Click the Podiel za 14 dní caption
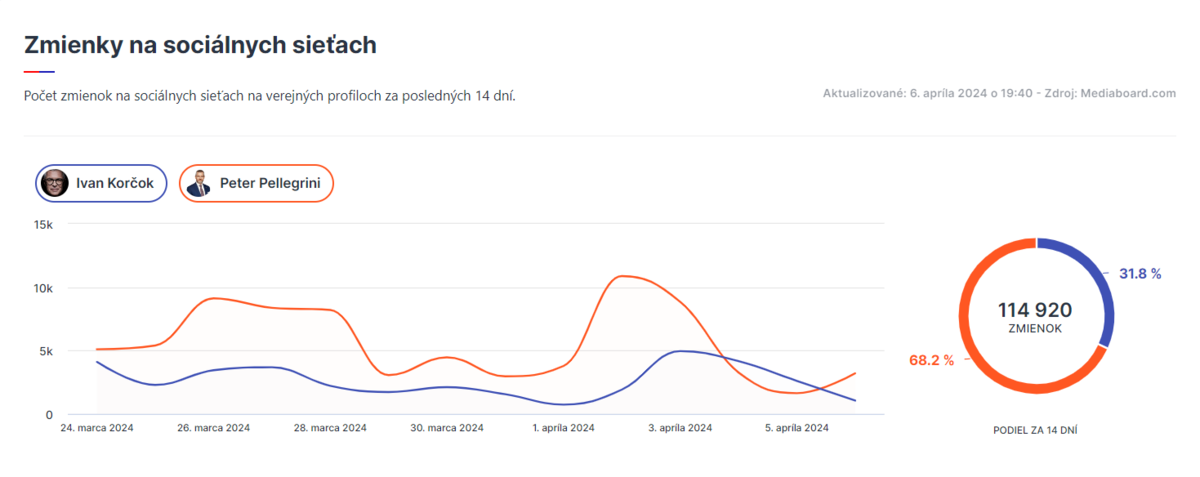Viewport: 1200px width, 477px height. [x=1035, y=429]
